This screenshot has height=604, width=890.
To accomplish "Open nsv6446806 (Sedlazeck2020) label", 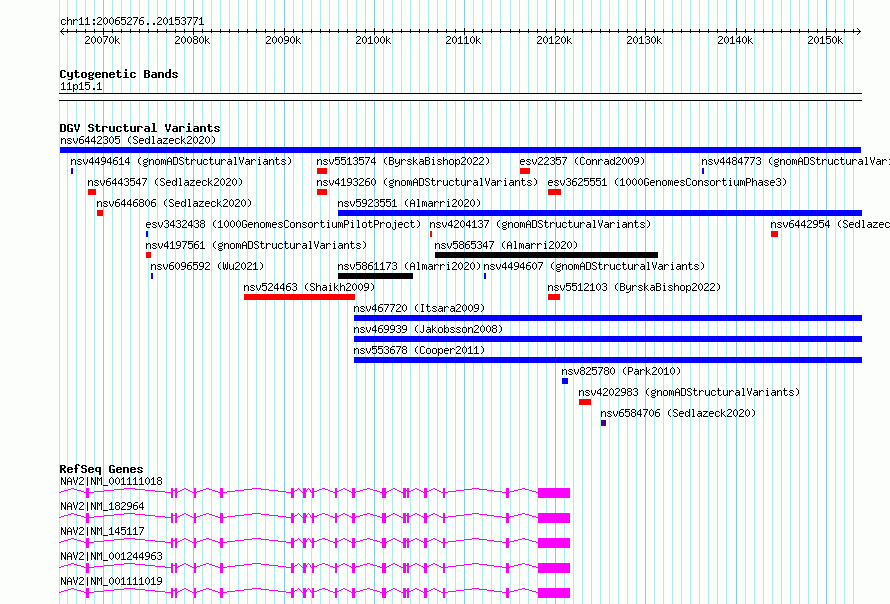I will click(x=174, y=203).
